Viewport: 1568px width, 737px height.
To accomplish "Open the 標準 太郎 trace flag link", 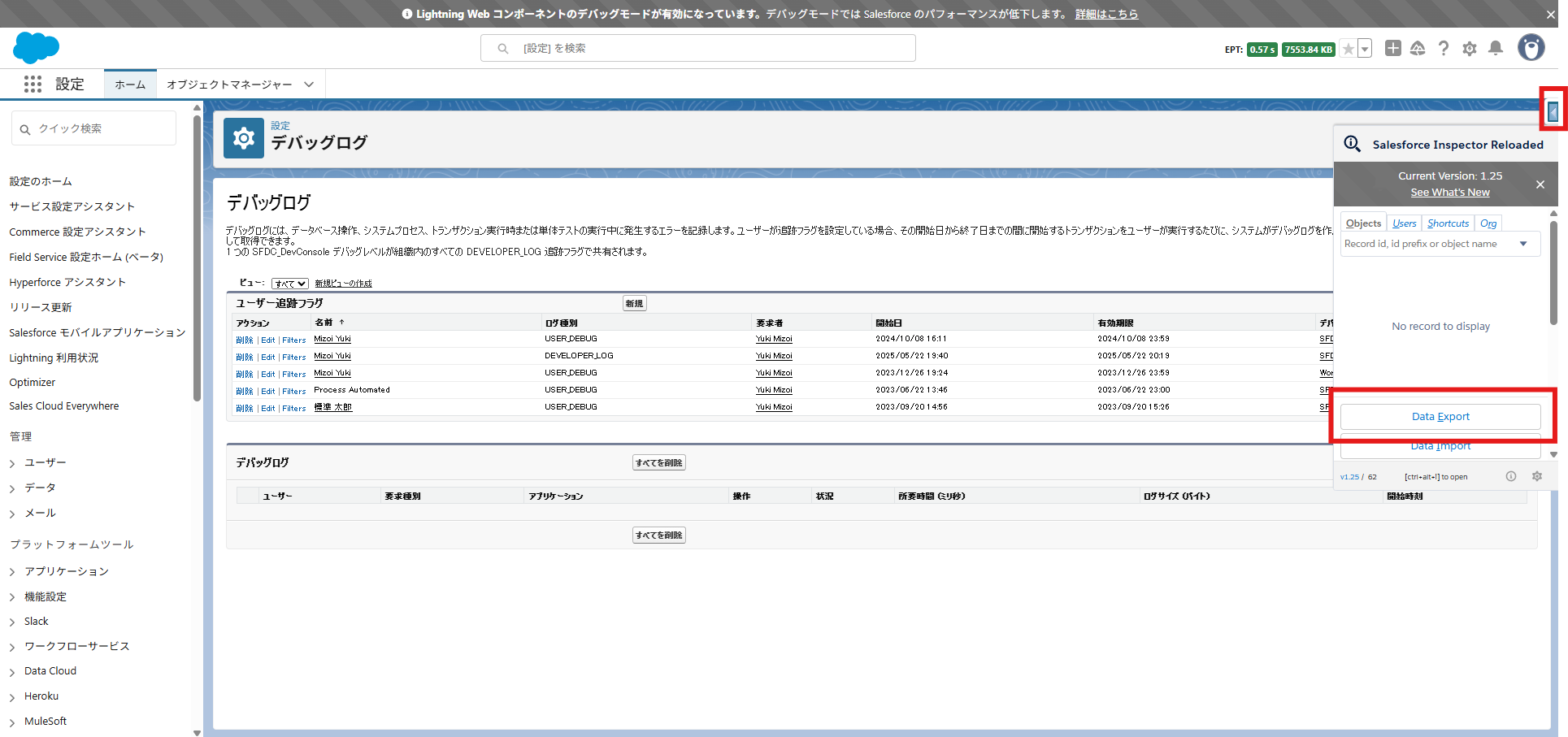I will point(333,407).
